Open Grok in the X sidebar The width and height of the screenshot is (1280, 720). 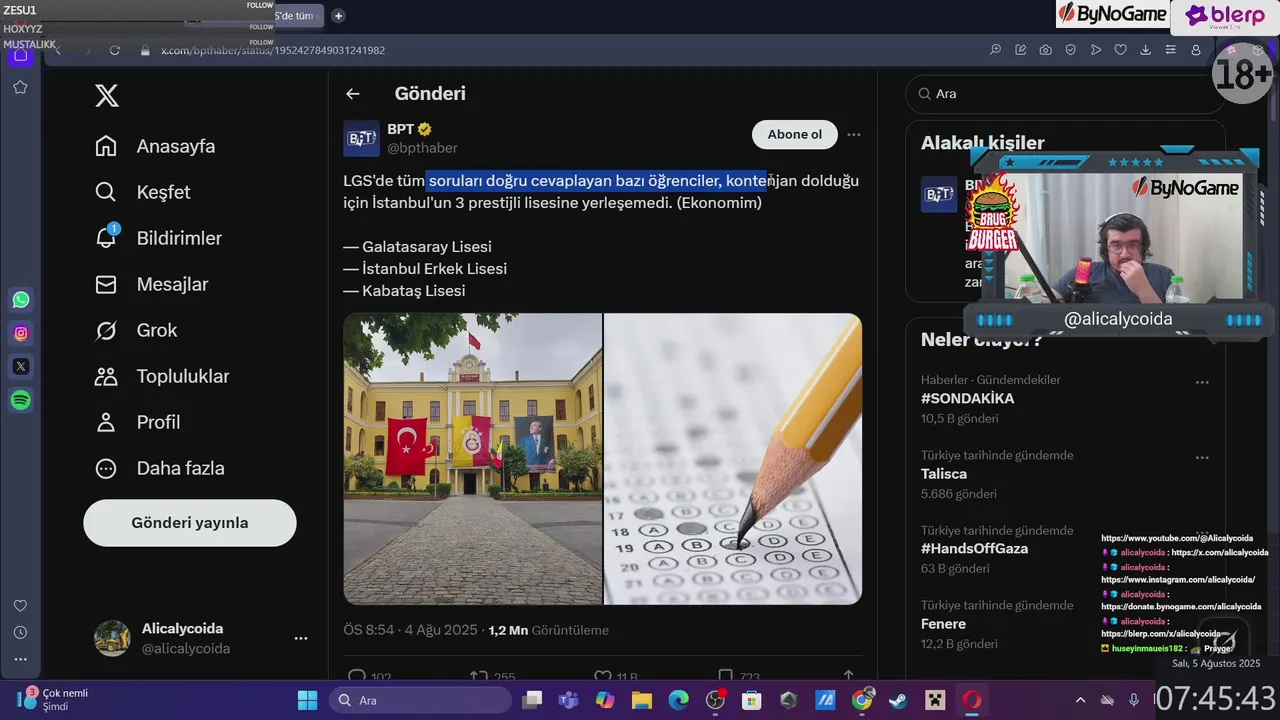click(136, 330)
